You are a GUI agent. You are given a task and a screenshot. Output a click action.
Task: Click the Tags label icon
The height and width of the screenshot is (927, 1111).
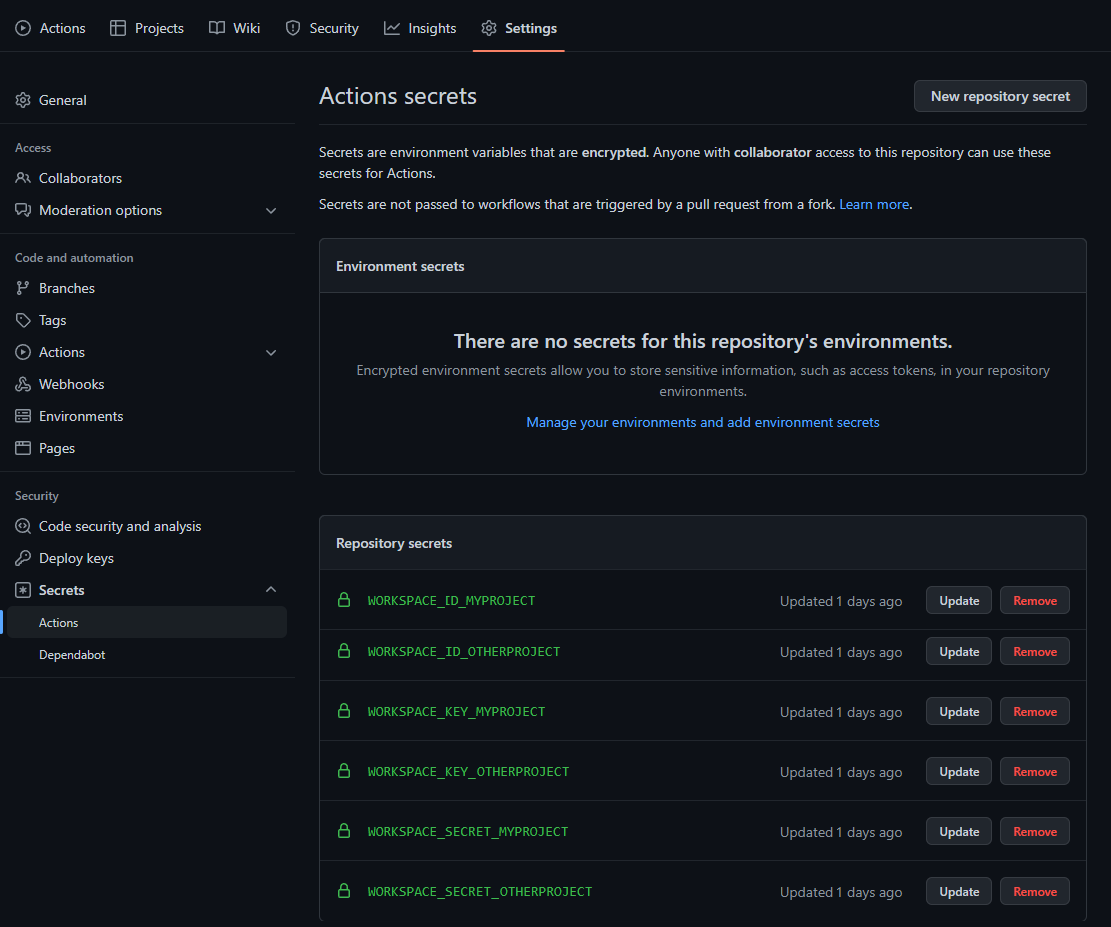click(x=23, y=320)
